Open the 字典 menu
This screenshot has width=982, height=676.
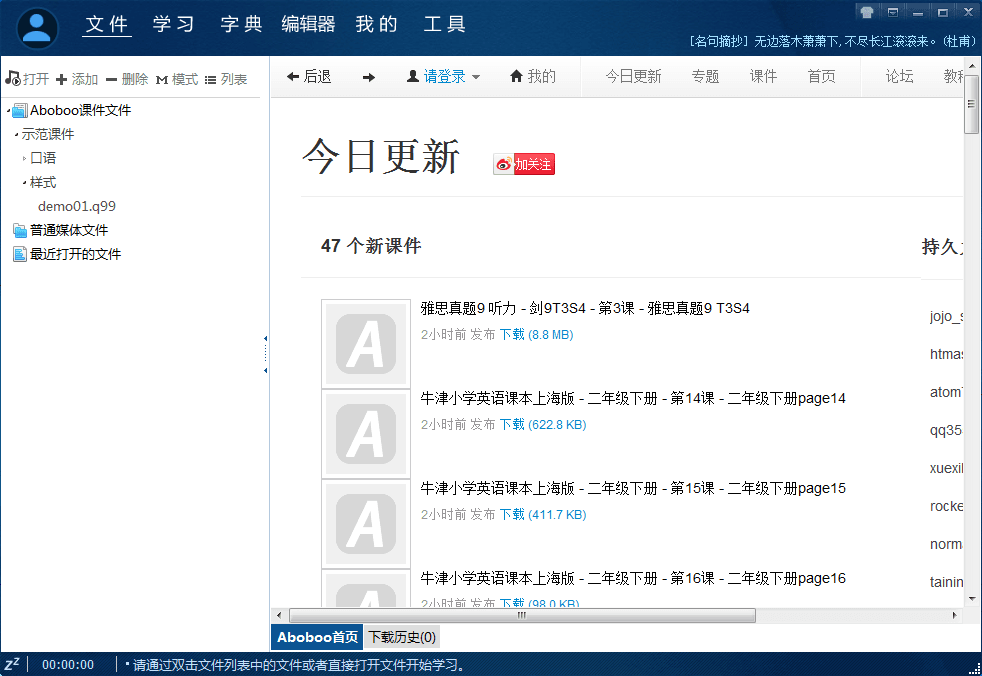tap(241, 25)
